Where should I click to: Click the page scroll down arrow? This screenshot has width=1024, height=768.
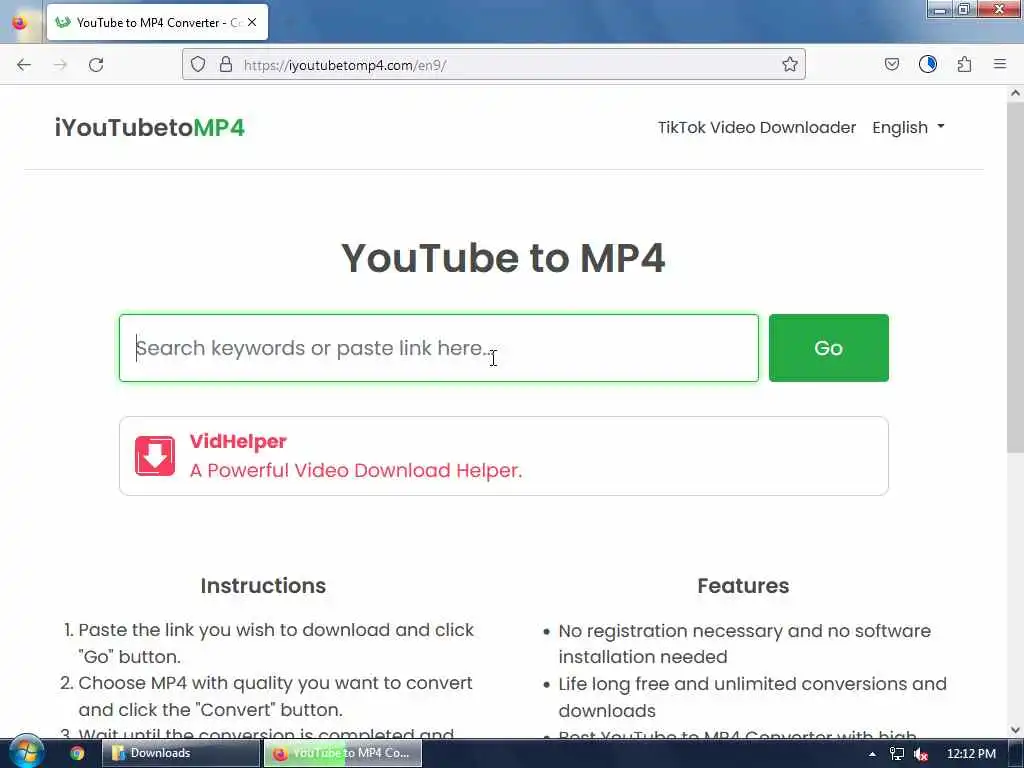pyautogui.click(x=1015, y=729)
